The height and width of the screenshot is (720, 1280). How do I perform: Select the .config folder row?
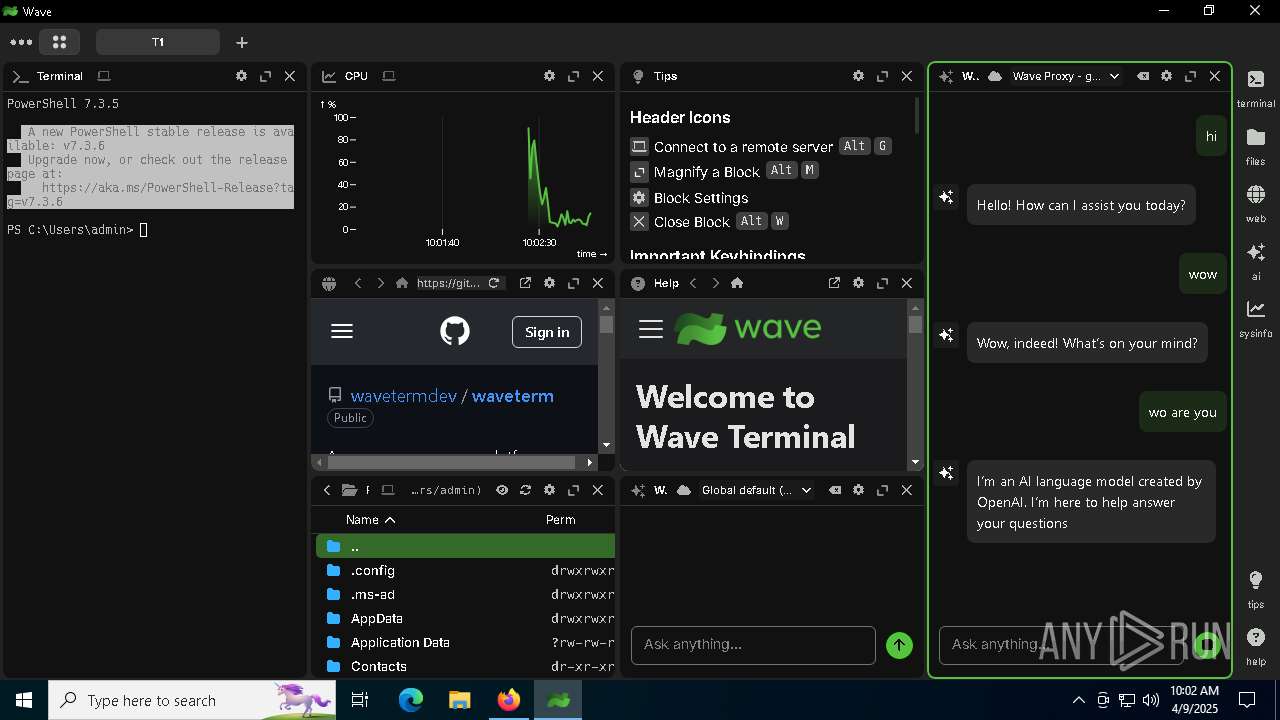tap(465, 570)
